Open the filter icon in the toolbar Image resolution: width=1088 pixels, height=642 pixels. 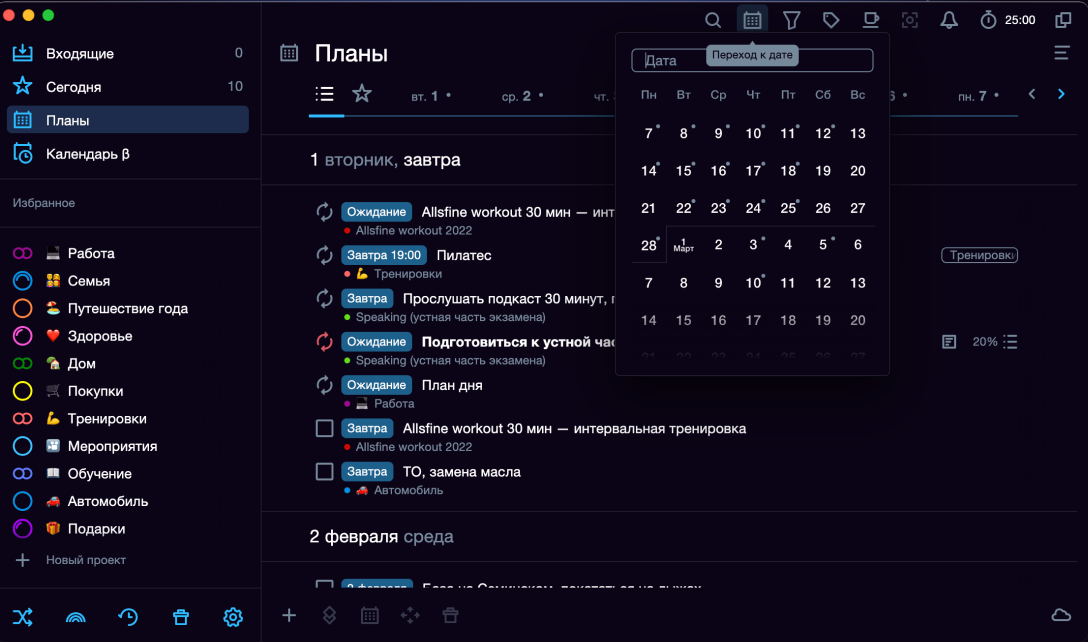click(x=791, y=19)
